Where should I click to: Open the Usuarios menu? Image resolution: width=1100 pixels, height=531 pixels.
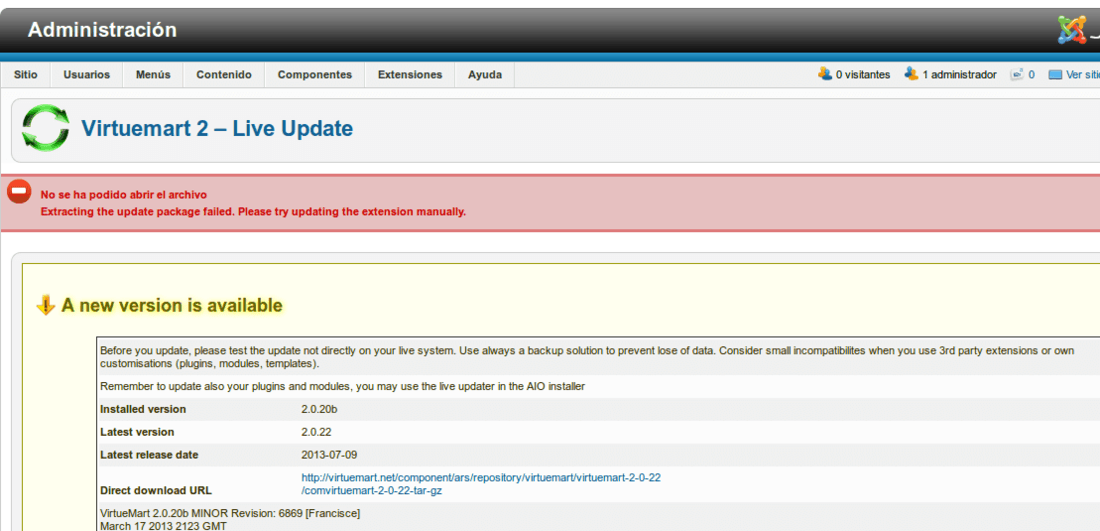(86, 74)
